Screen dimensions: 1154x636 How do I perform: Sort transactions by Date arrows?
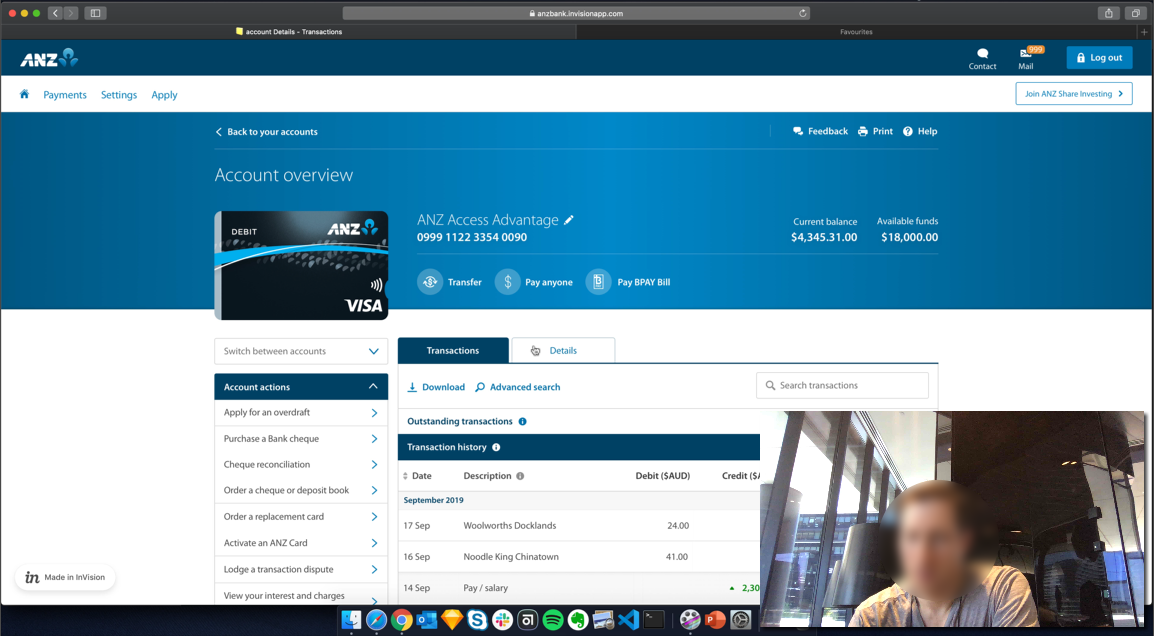(405, 476)
